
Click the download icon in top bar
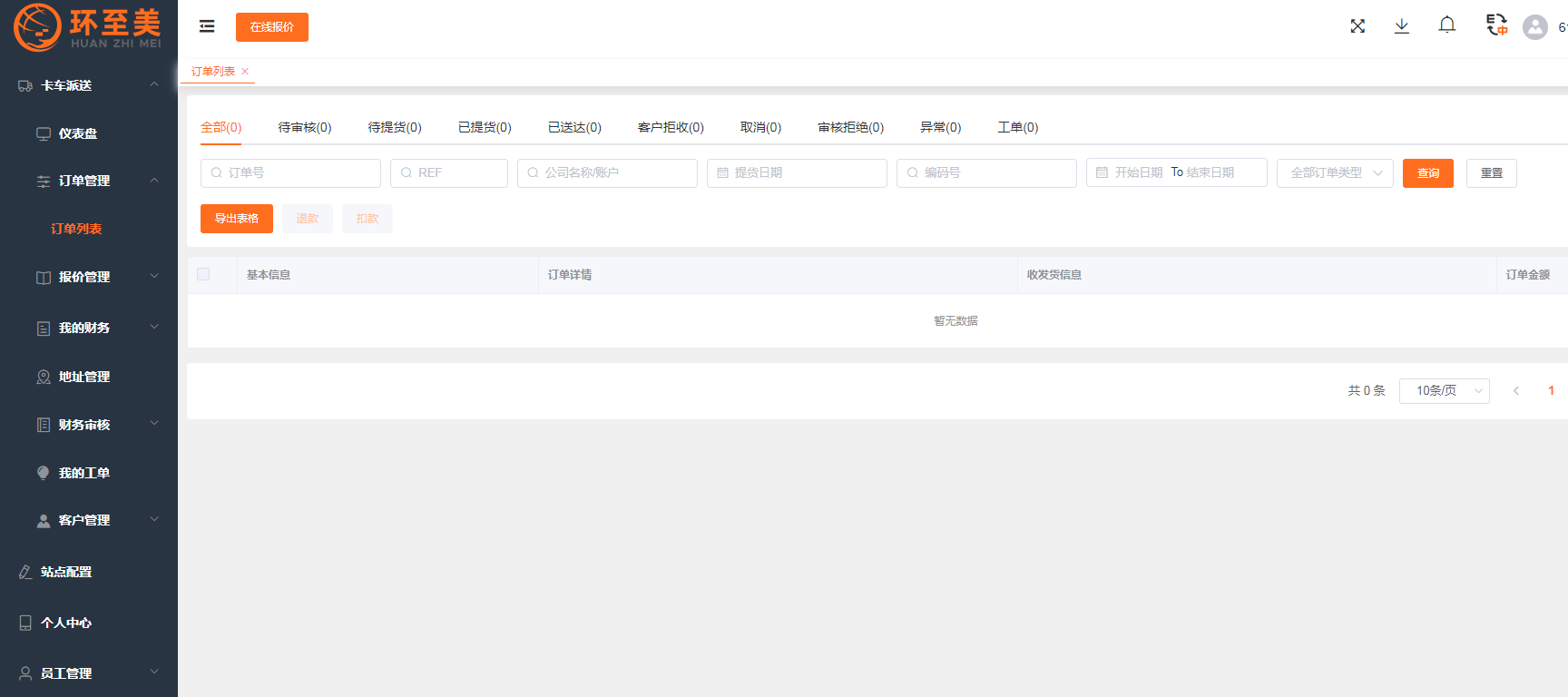click(1402, 26)
